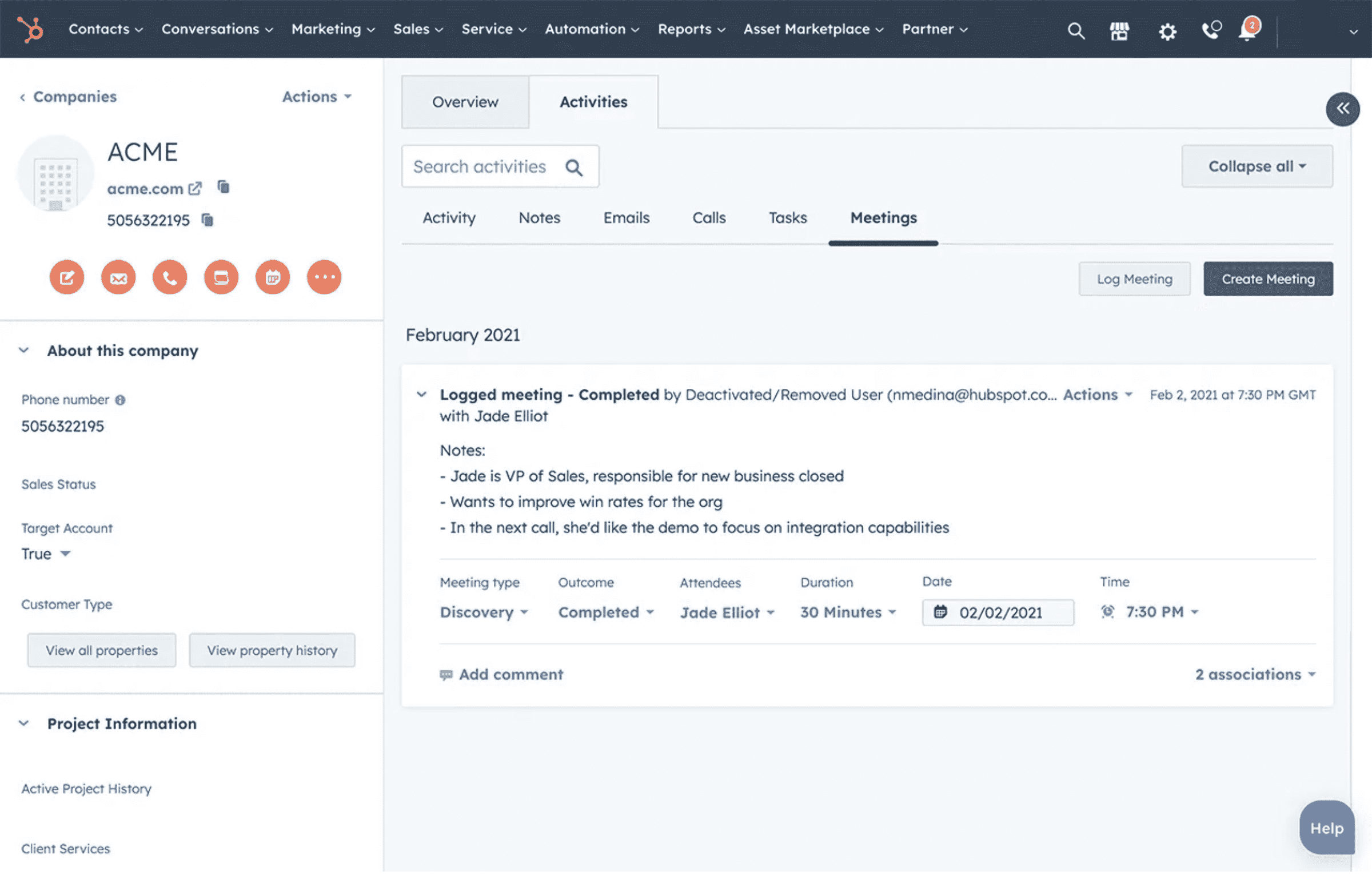Click the HubSpot sprocket logo
1372x891 pixels.
coord(30,29)
